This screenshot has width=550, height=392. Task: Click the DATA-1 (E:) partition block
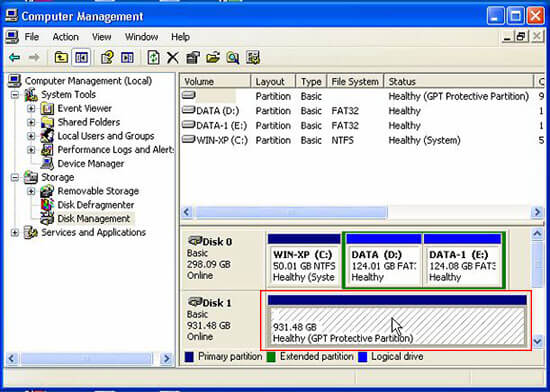pos(462,260)
